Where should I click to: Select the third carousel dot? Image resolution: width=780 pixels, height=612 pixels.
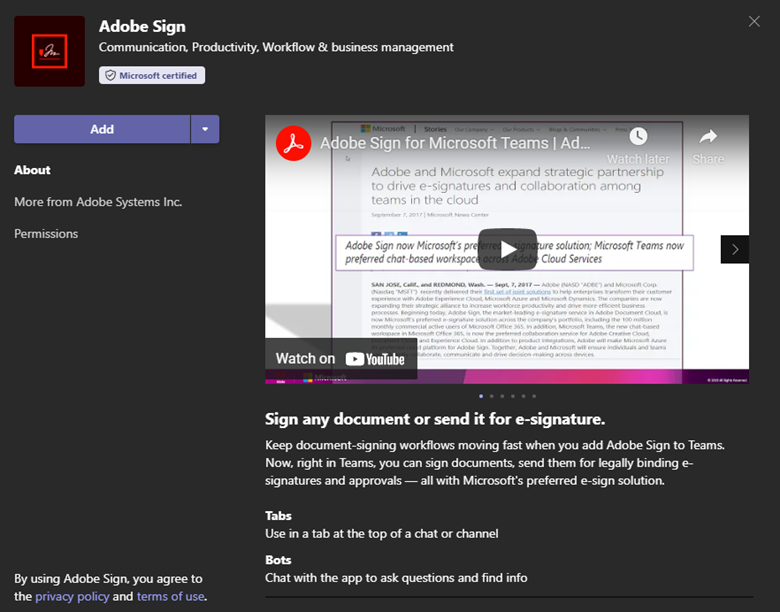[x=502, y=396]
